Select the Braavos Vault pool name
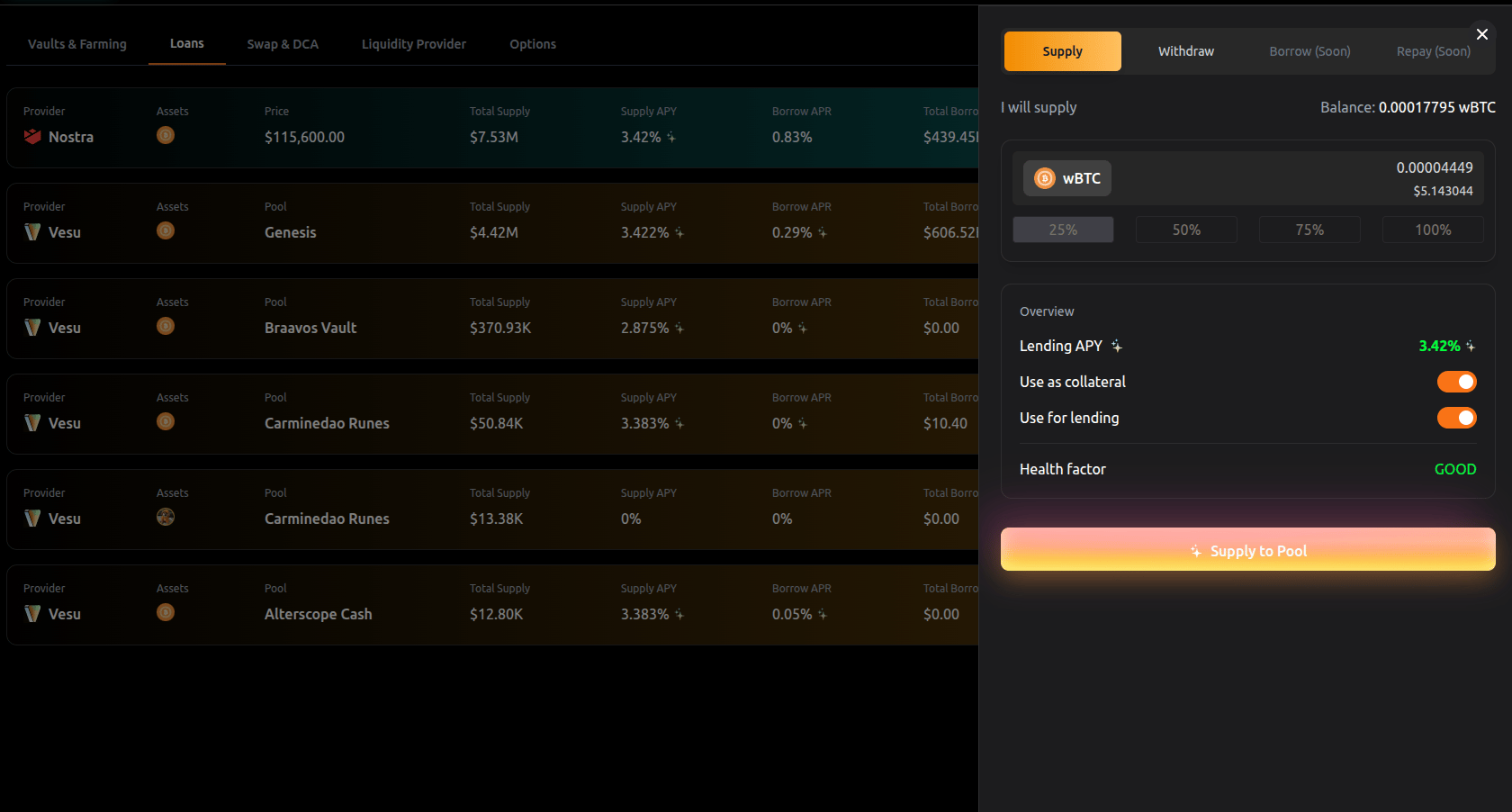Screen dimensions: 1512x812 tap(310, 328)
